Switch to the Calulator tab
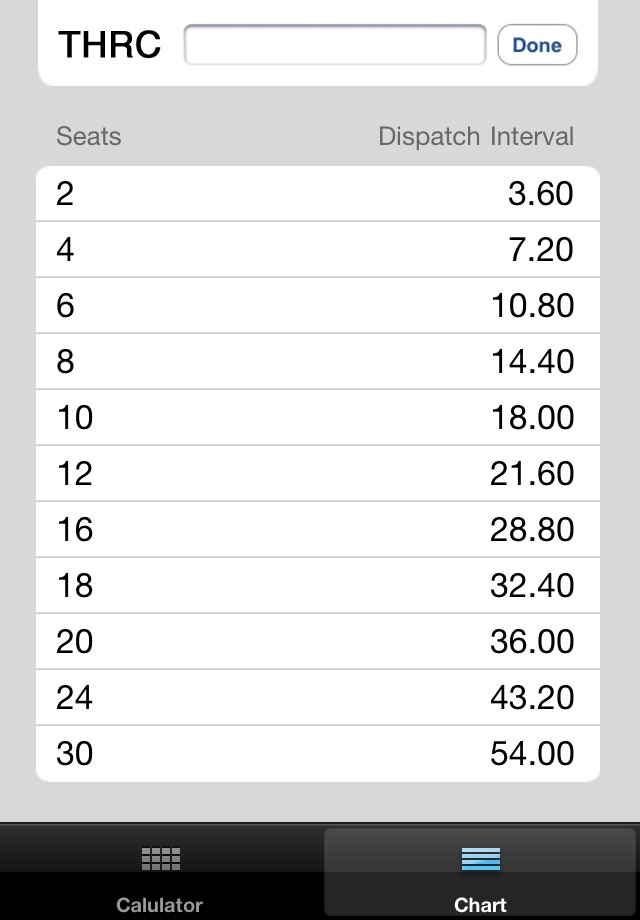The image size is (640, 920). click(160, 873)
